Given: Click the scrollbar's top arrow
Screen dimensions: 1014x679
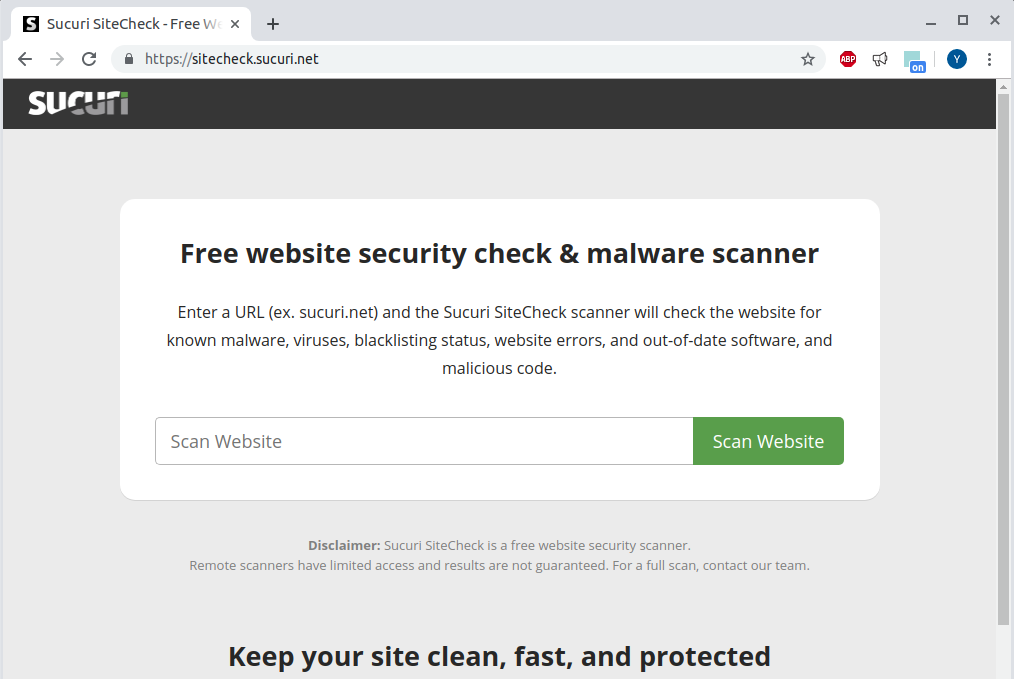Looking at the screenshot, I should [x=1005, y=88].
